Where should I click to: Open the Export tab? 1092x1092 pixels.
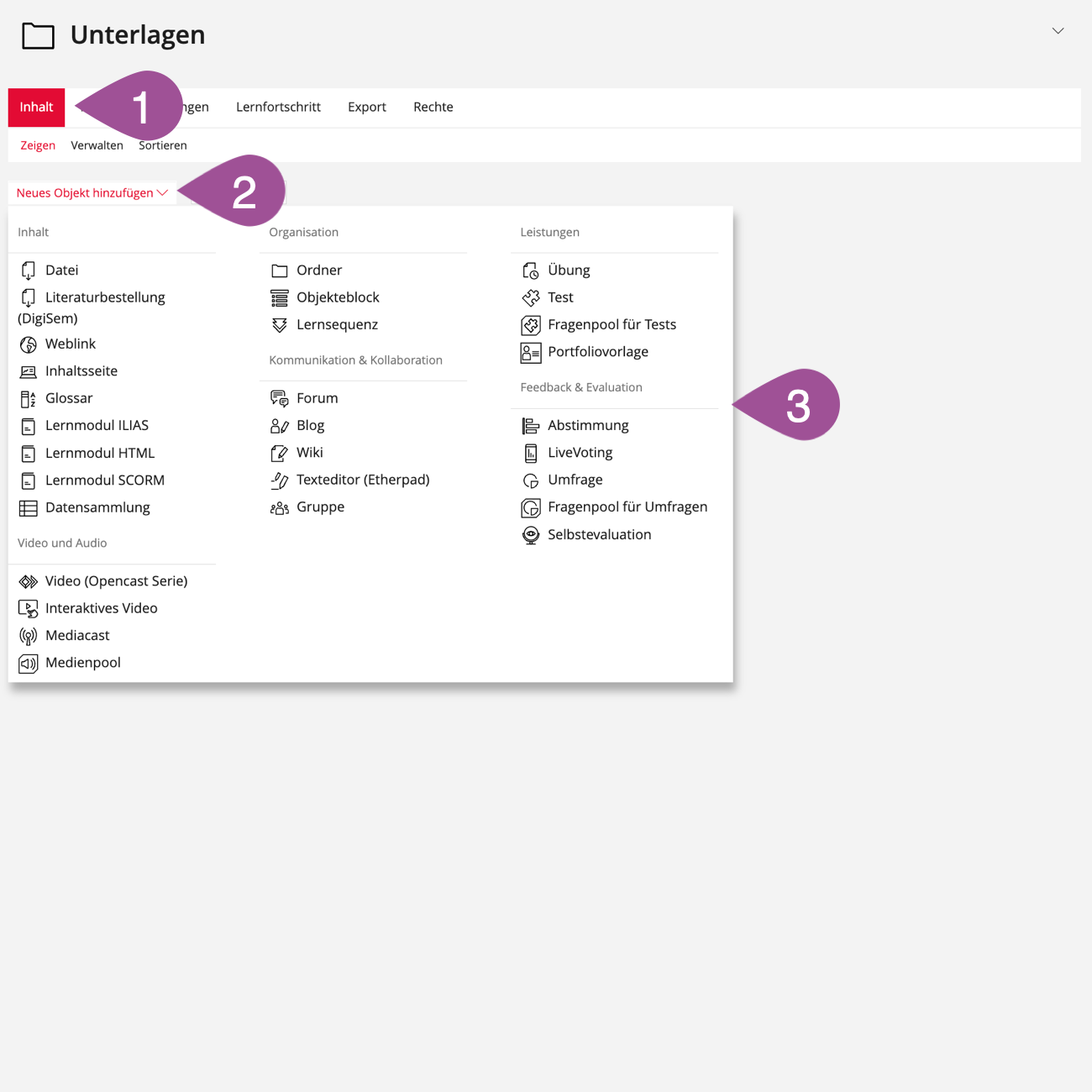tap(366, 108)
